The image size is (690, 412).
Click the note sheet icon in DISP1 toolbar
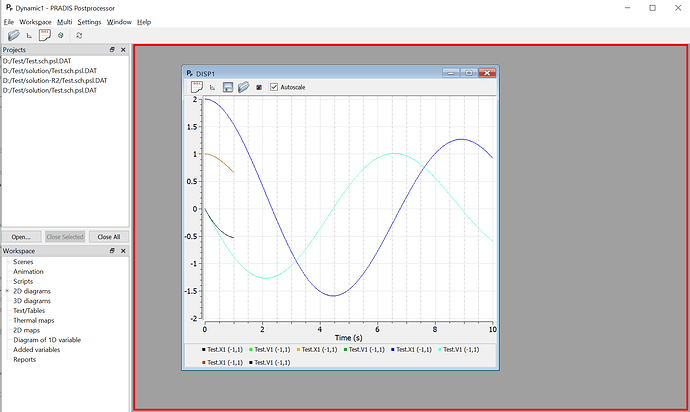pos(196,87)
